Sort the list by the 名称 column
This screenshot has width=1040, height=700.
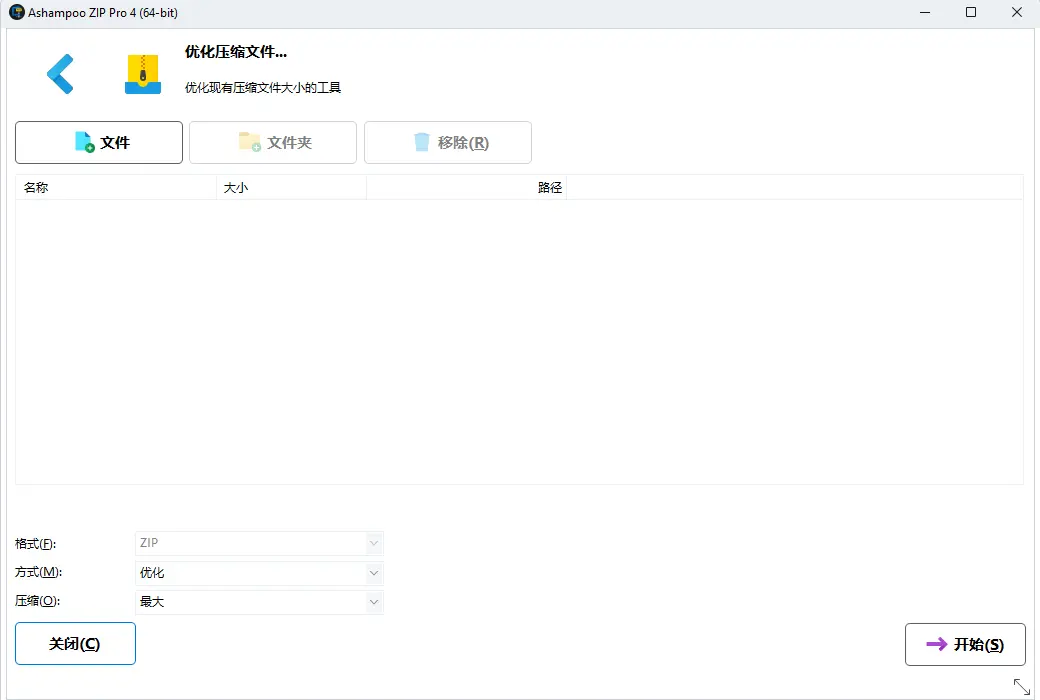[116, 188]
